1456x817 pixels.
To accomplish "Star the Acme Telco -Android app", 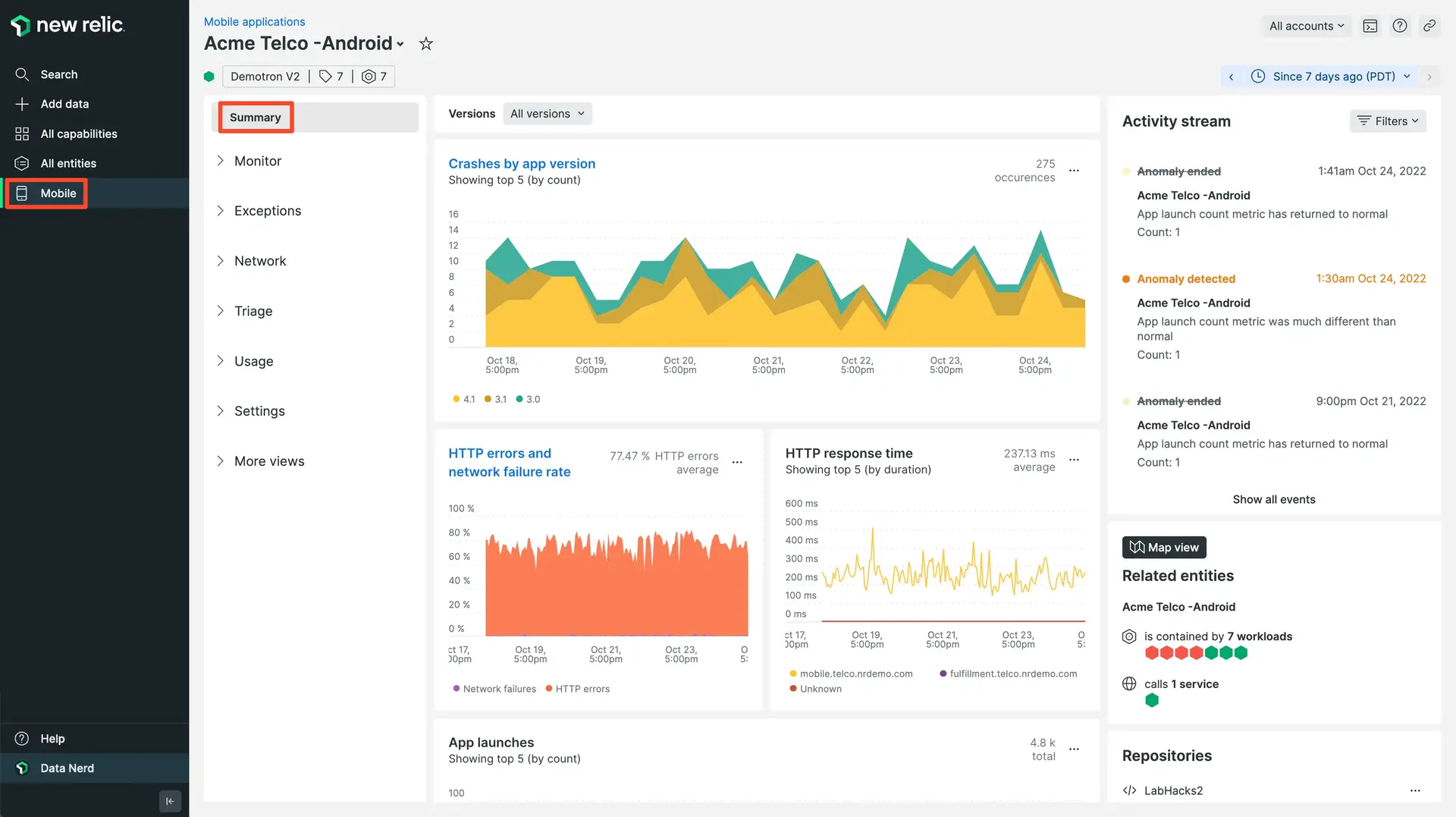I will click(425, 43).
